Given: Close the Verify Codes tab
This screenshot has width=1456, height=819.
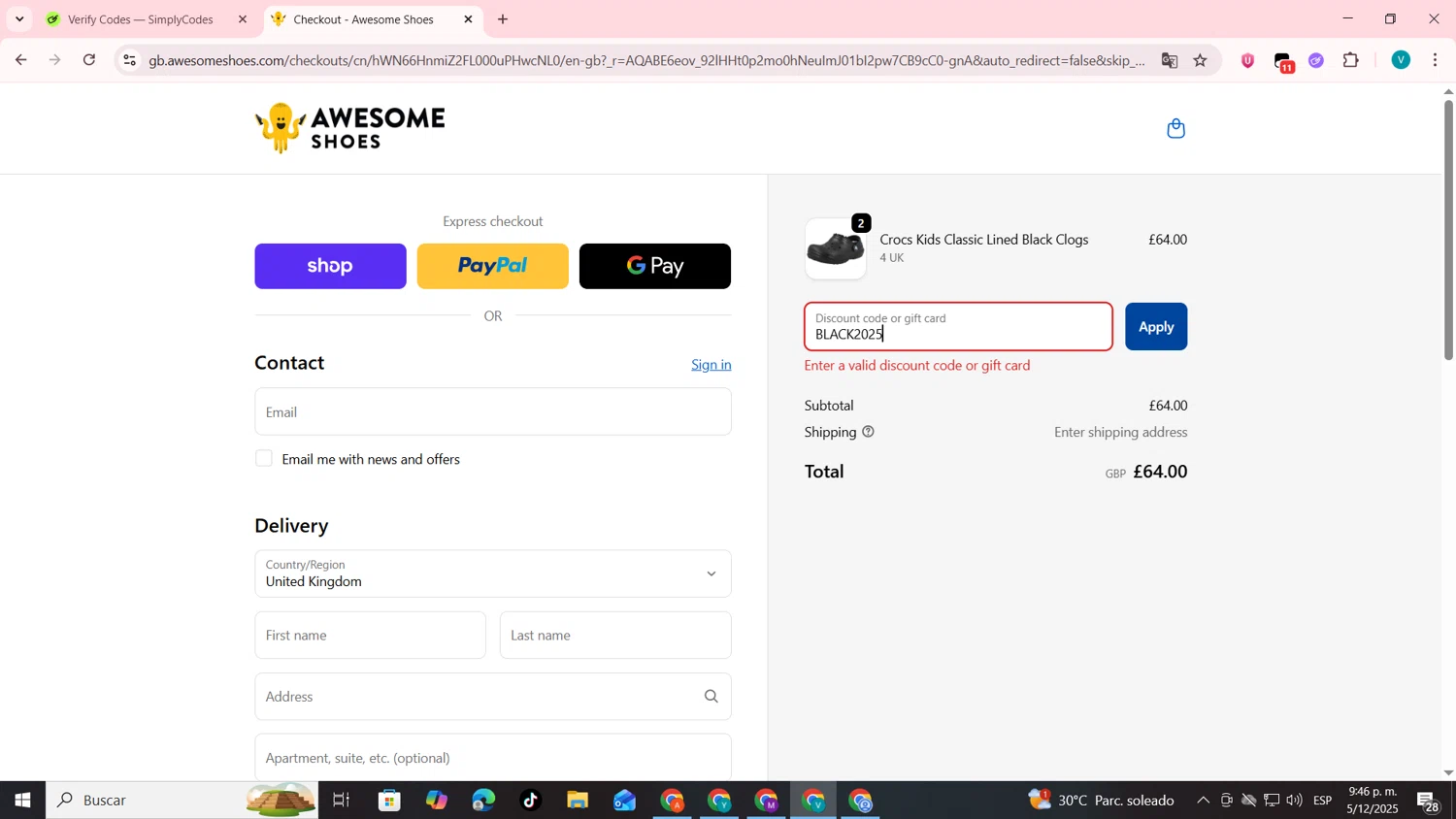Looking at the screenshot, I should click(243, 19).
